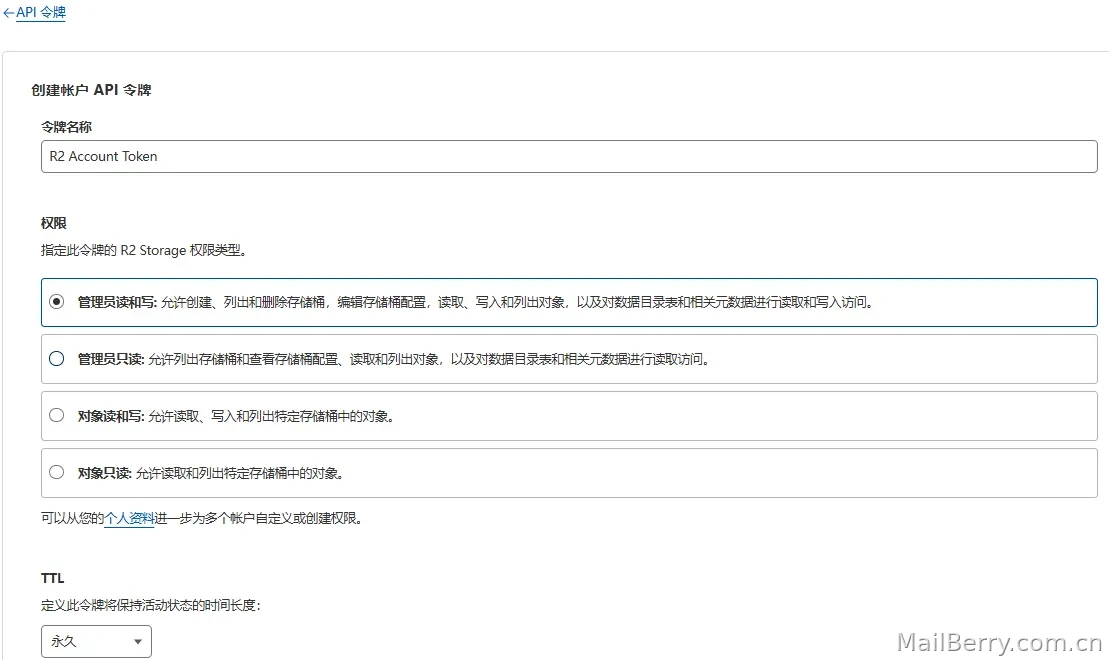Select the 管理员读和写 radio button

(57, 301)
